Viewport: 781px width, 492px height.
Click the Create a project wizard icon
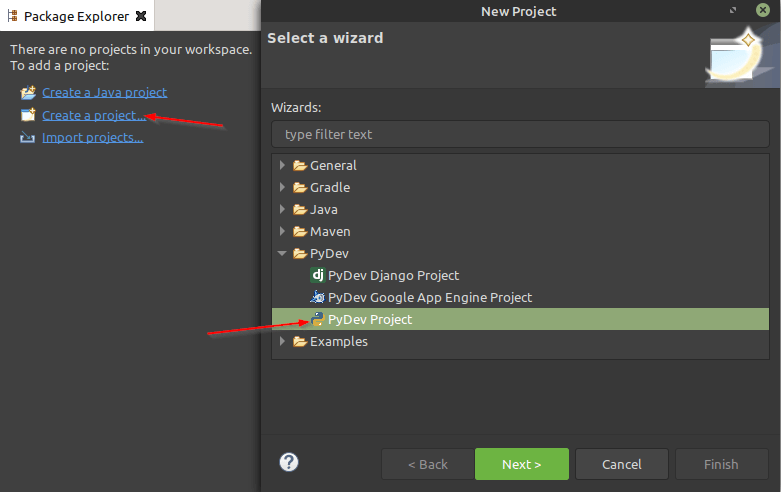pyautogui.click(x=28, y=115)
